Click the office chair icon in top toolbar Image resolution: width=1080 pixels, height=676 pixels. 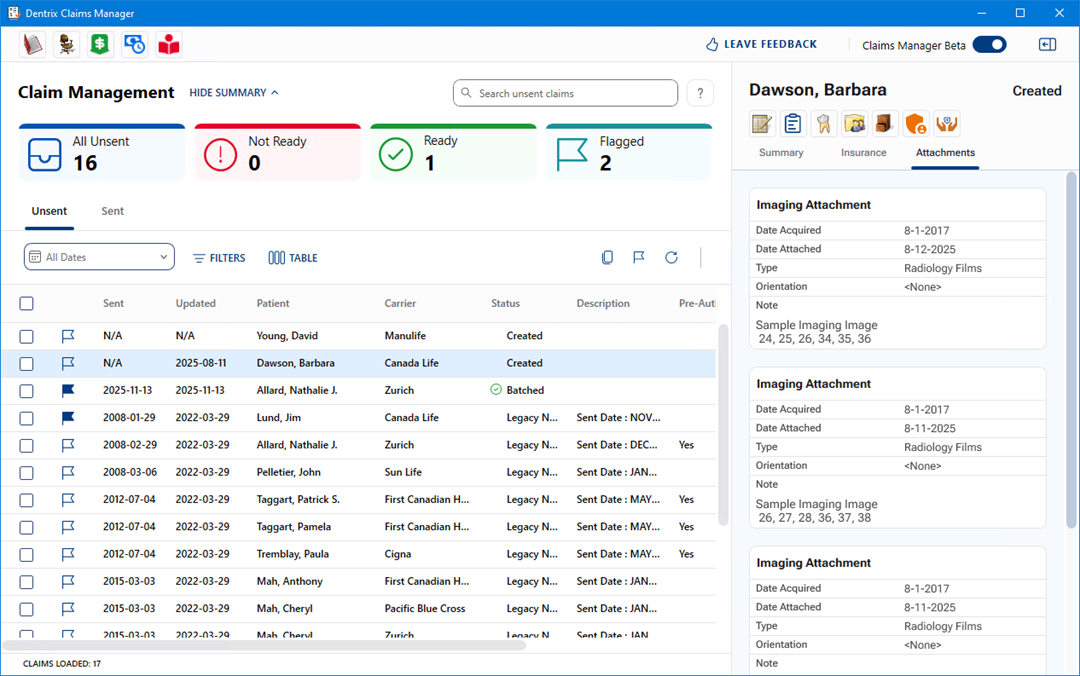tap(66, 44)
